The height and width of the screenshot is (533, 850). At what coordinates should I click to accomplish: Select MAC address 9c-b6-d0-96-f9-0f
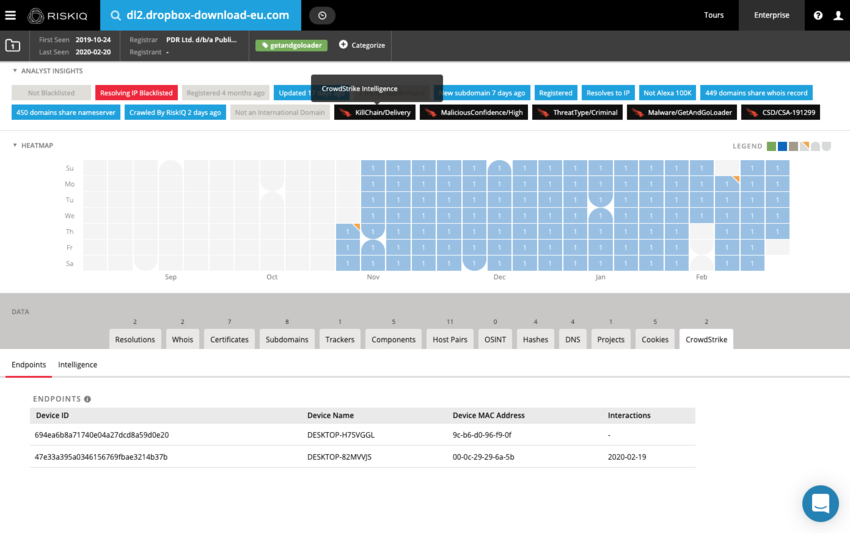(482, 435)
